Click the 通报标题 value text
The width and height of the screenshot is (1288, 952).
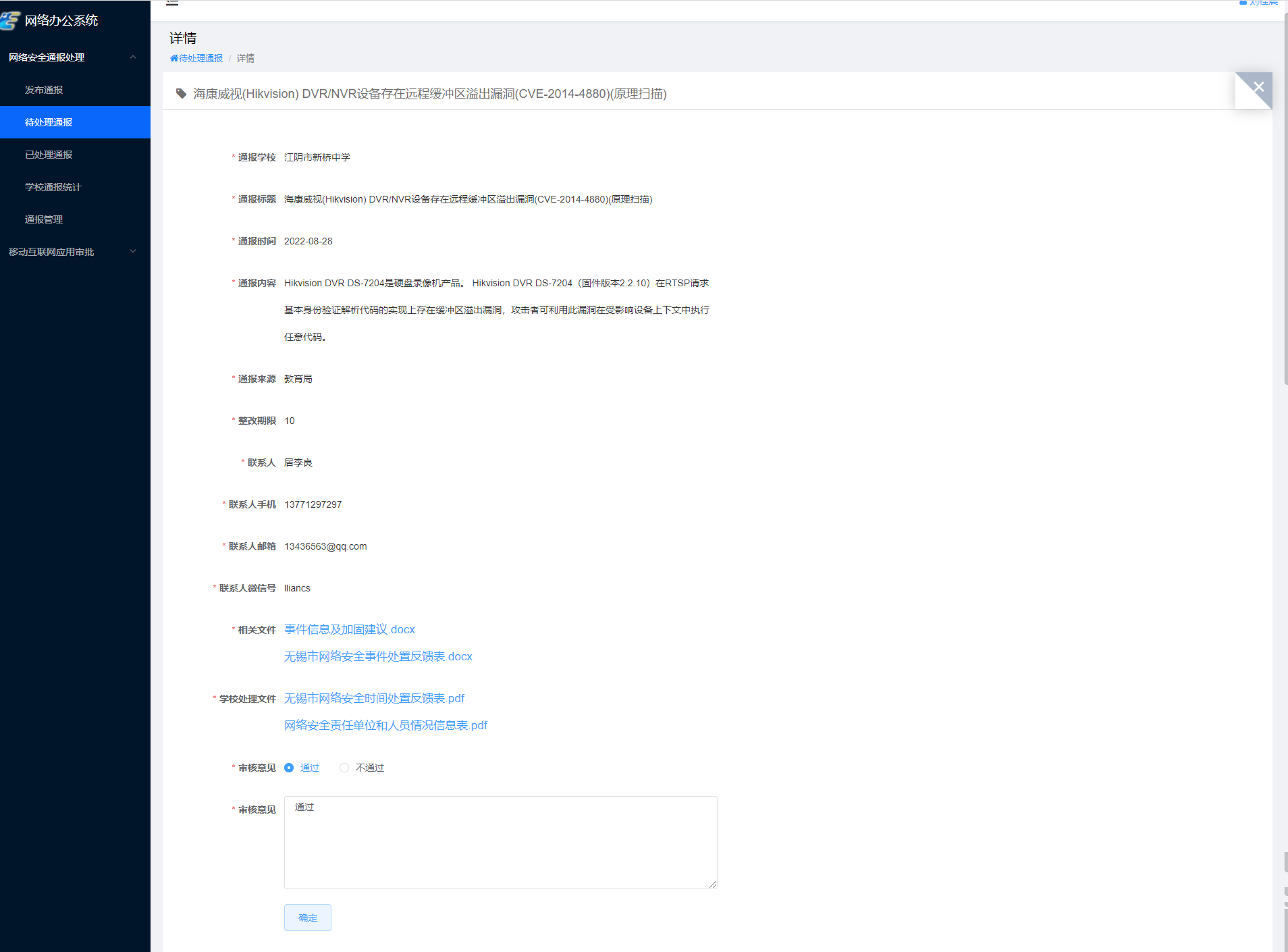point(468,199)
